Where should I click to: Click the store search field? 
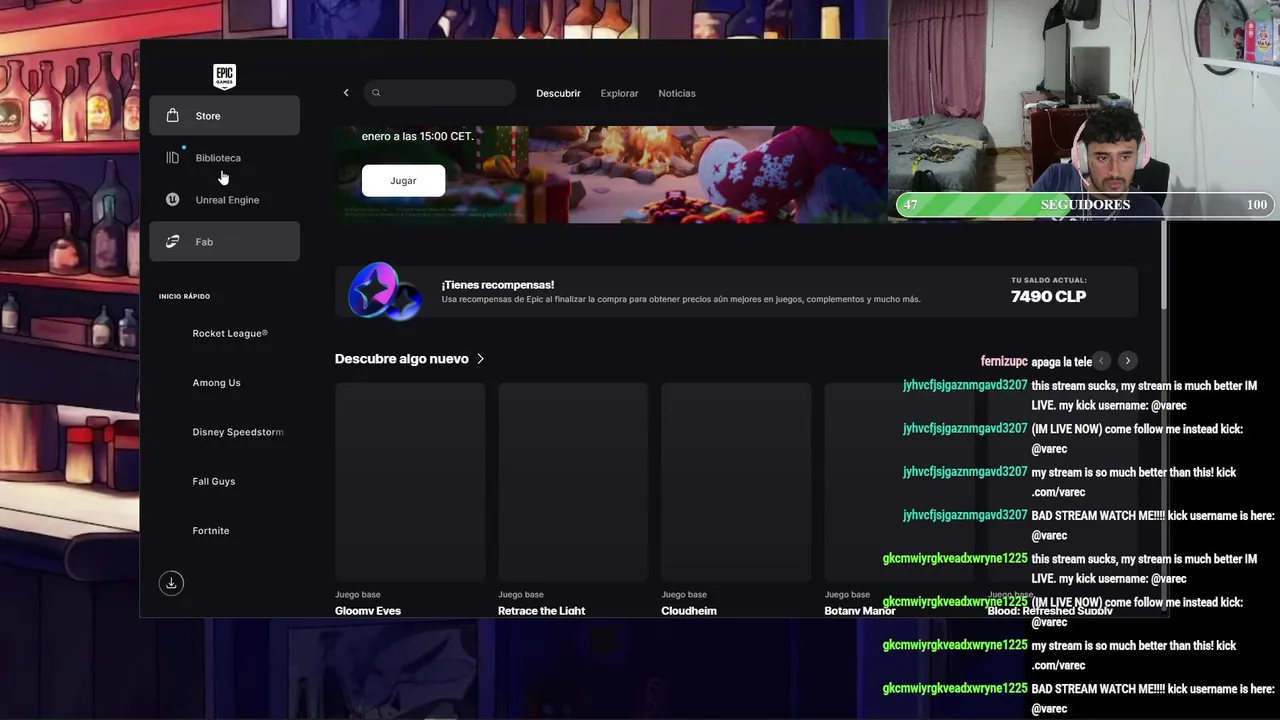[440, 93]
